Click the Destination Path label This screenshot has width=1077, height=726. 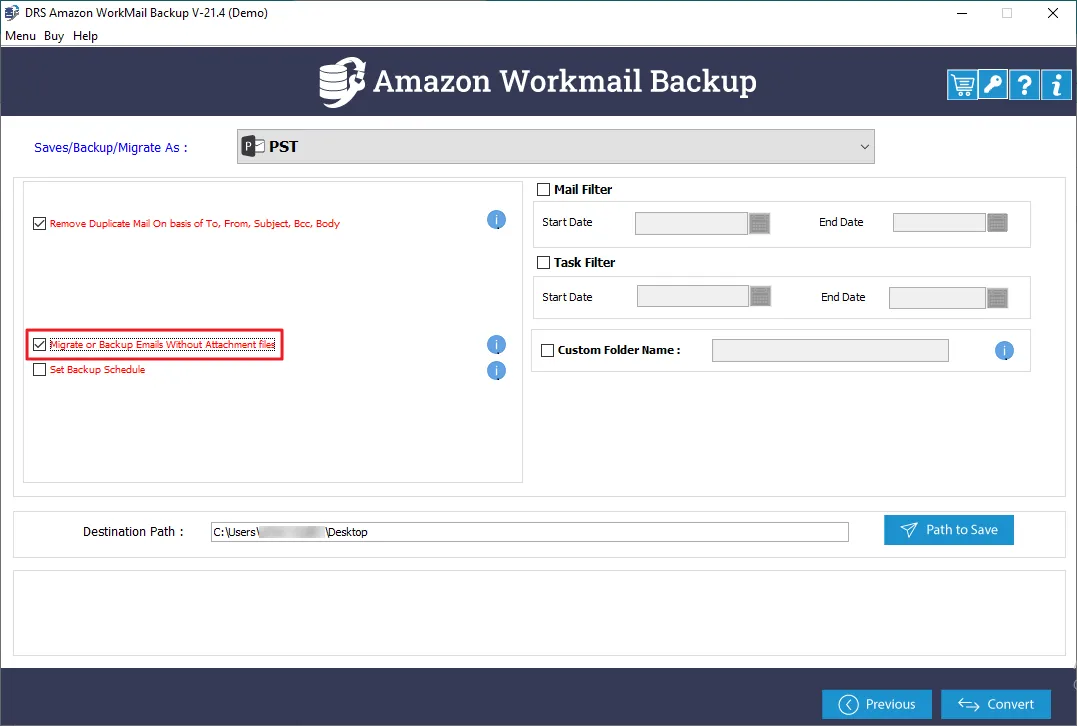133,532
